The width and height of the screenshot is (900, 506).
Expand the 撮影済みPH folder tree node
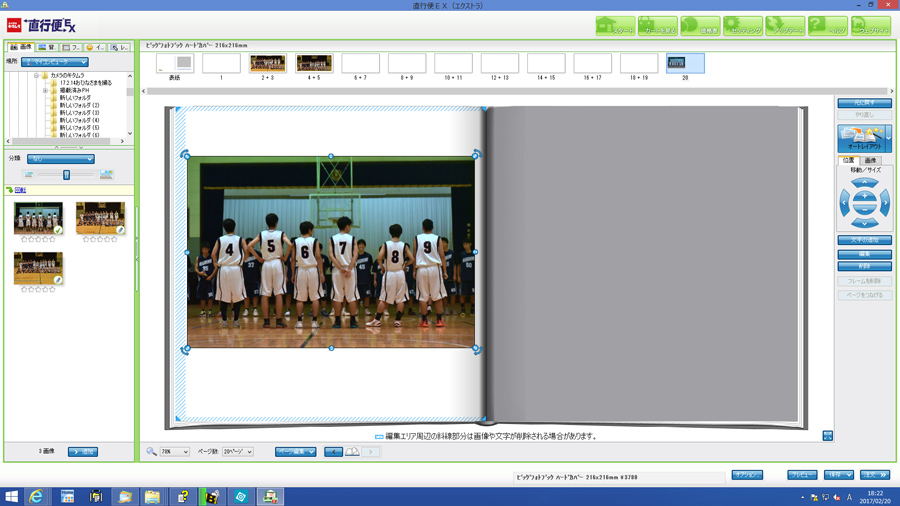click(45, 90)
